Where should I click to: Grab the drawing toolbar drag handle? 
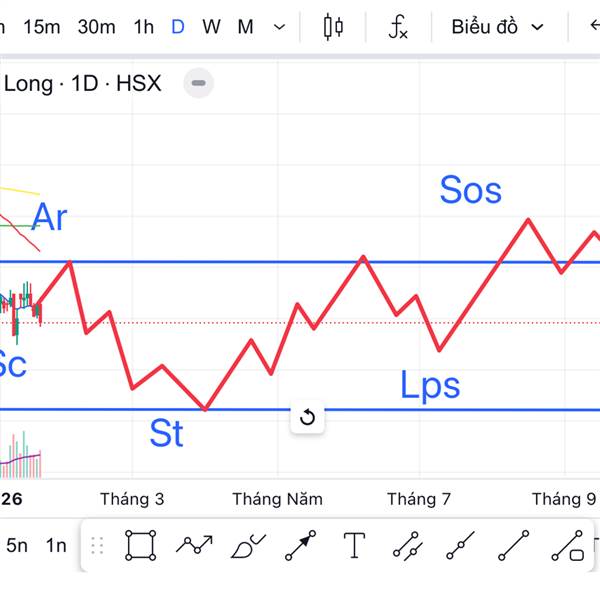click(97, 545)
